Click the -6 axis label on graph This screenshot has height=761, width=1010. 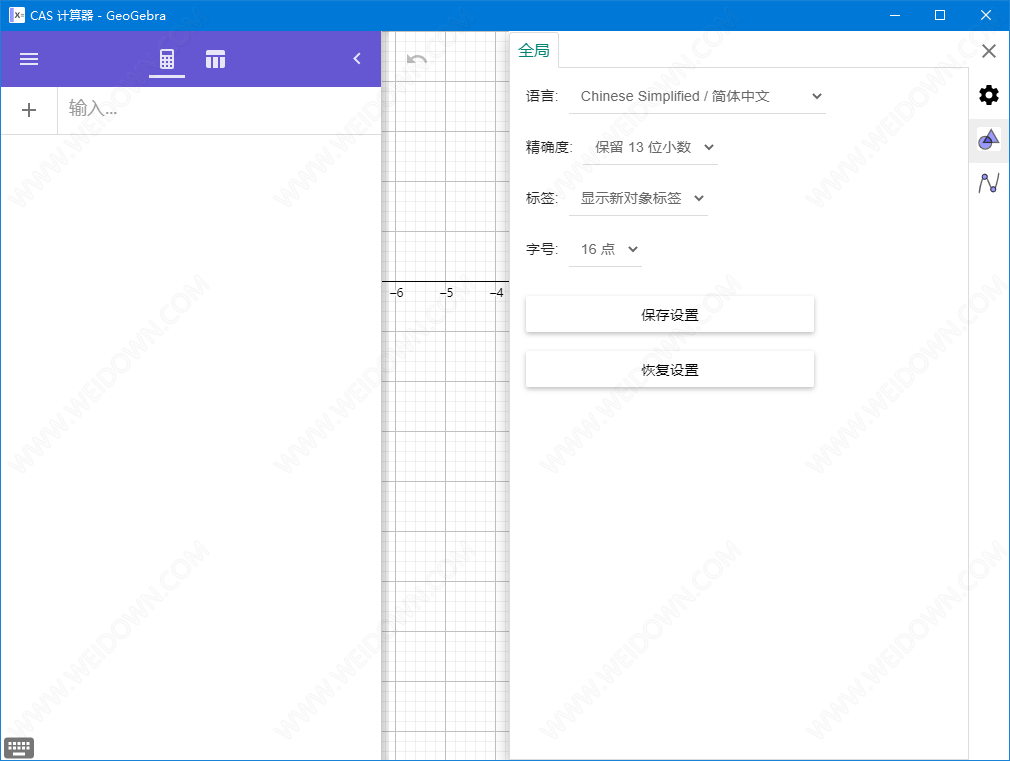(x=397, y=293)
